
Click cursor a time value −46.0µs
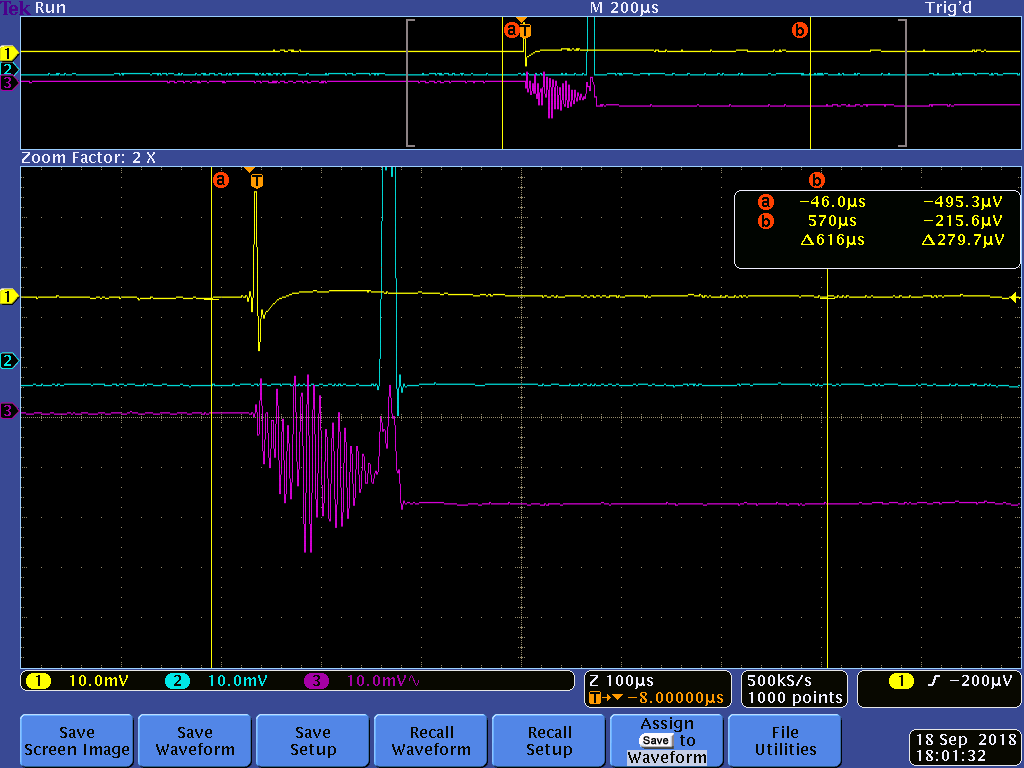coord(832,202)
